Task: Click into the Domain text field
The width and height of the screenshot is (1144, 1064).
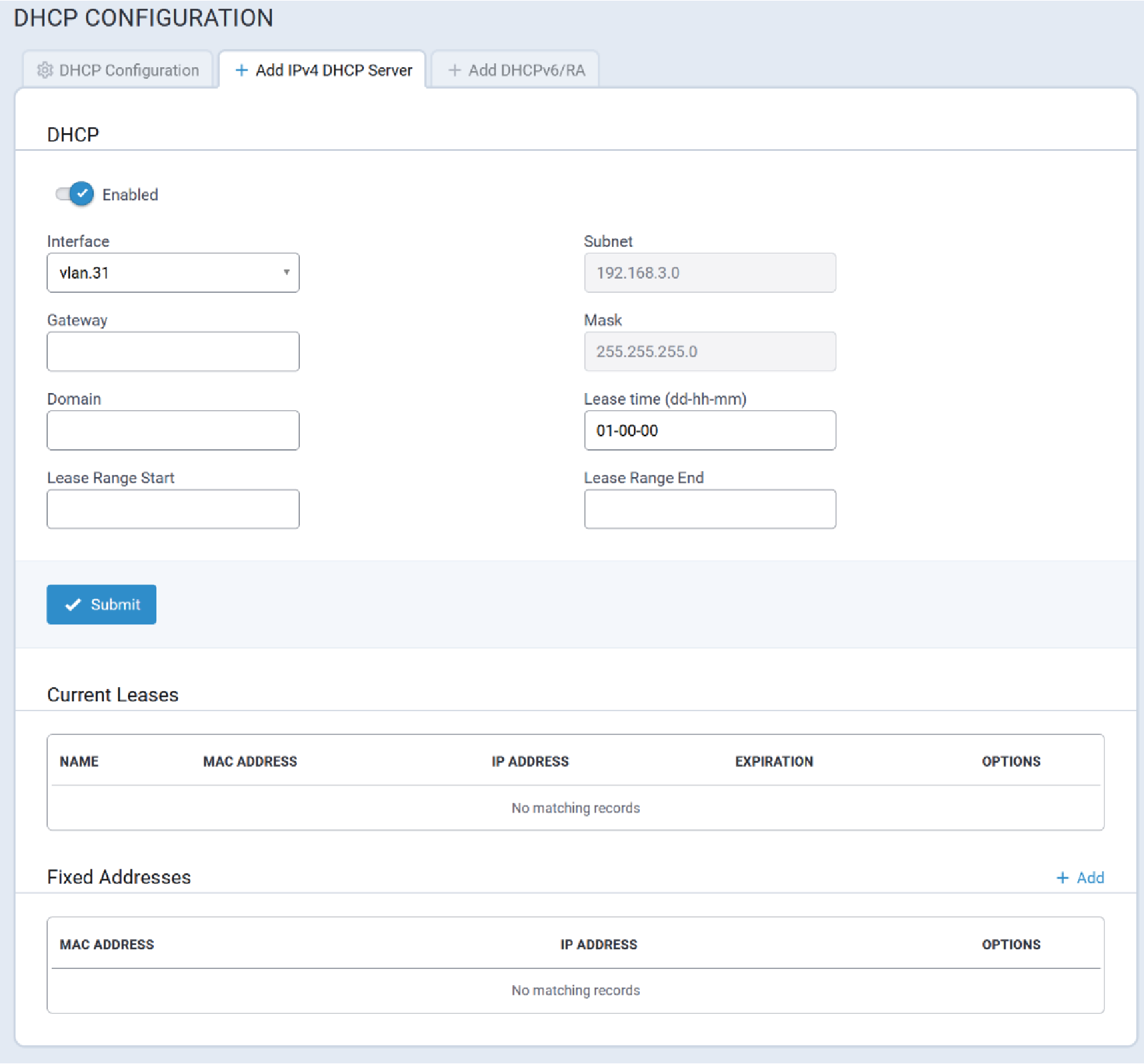Action: 173,431
